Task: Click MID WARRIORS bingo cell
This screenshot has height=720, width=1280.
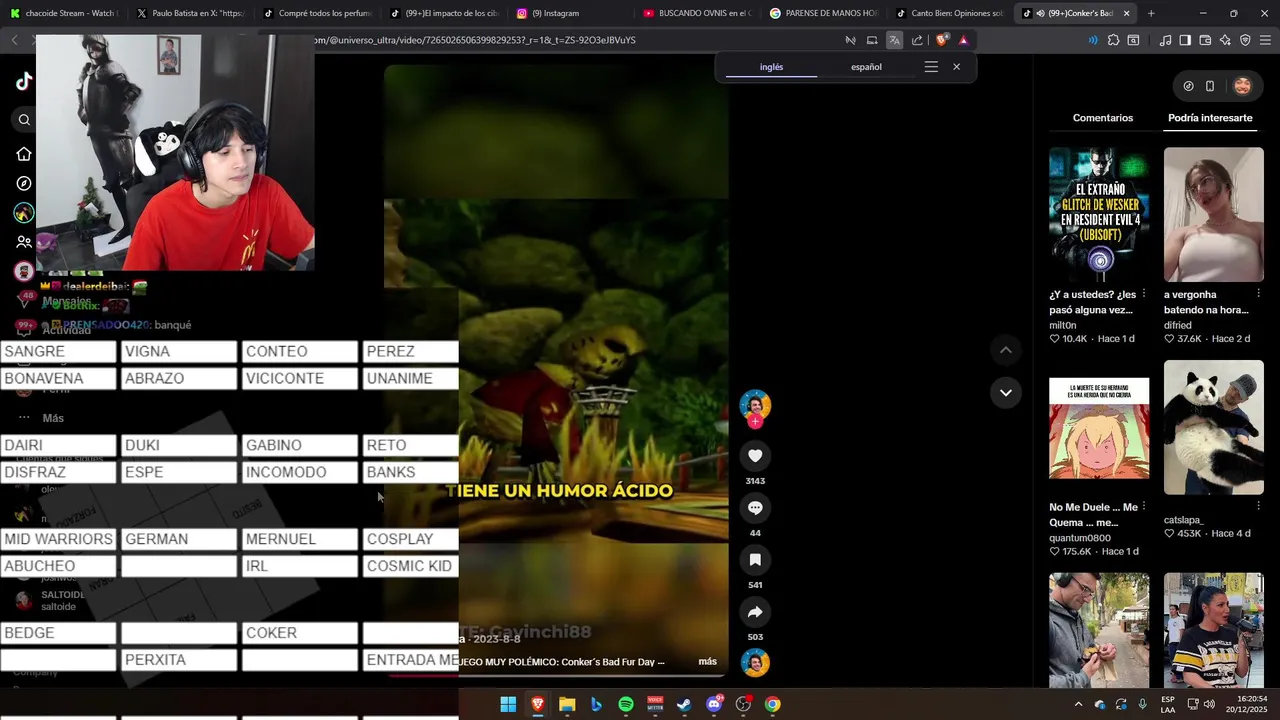Action: [x=58, y=539]
